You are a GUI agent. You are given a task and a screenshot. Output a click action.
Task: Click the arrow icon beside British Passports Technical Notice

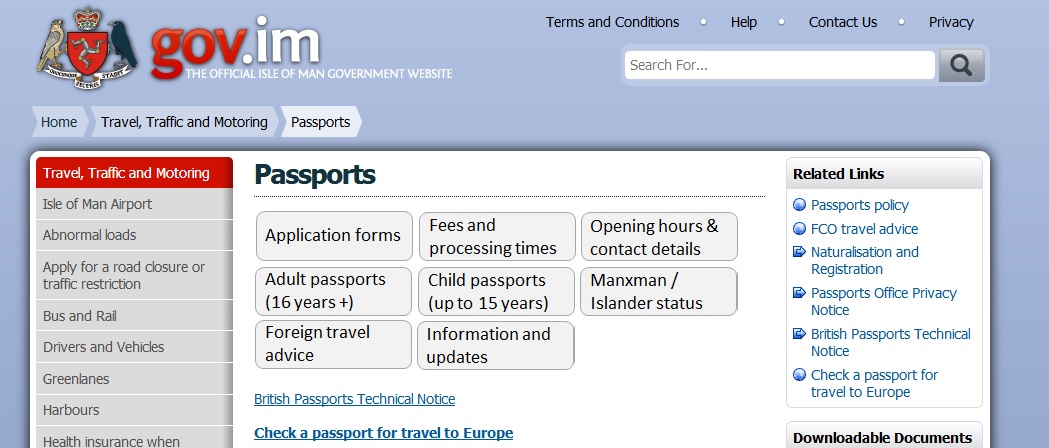click(x=799, y=335)
